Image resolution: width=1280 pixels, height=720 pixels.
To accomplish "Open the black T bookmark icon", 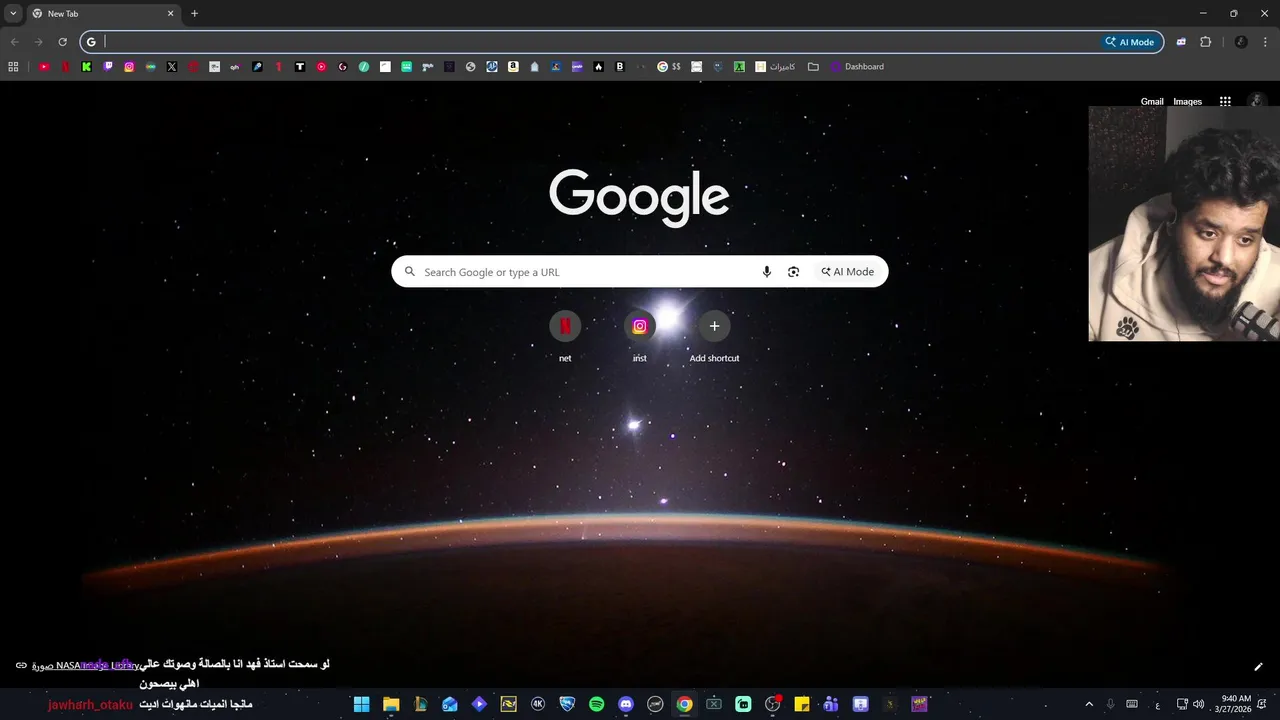I will pos(300,67).
